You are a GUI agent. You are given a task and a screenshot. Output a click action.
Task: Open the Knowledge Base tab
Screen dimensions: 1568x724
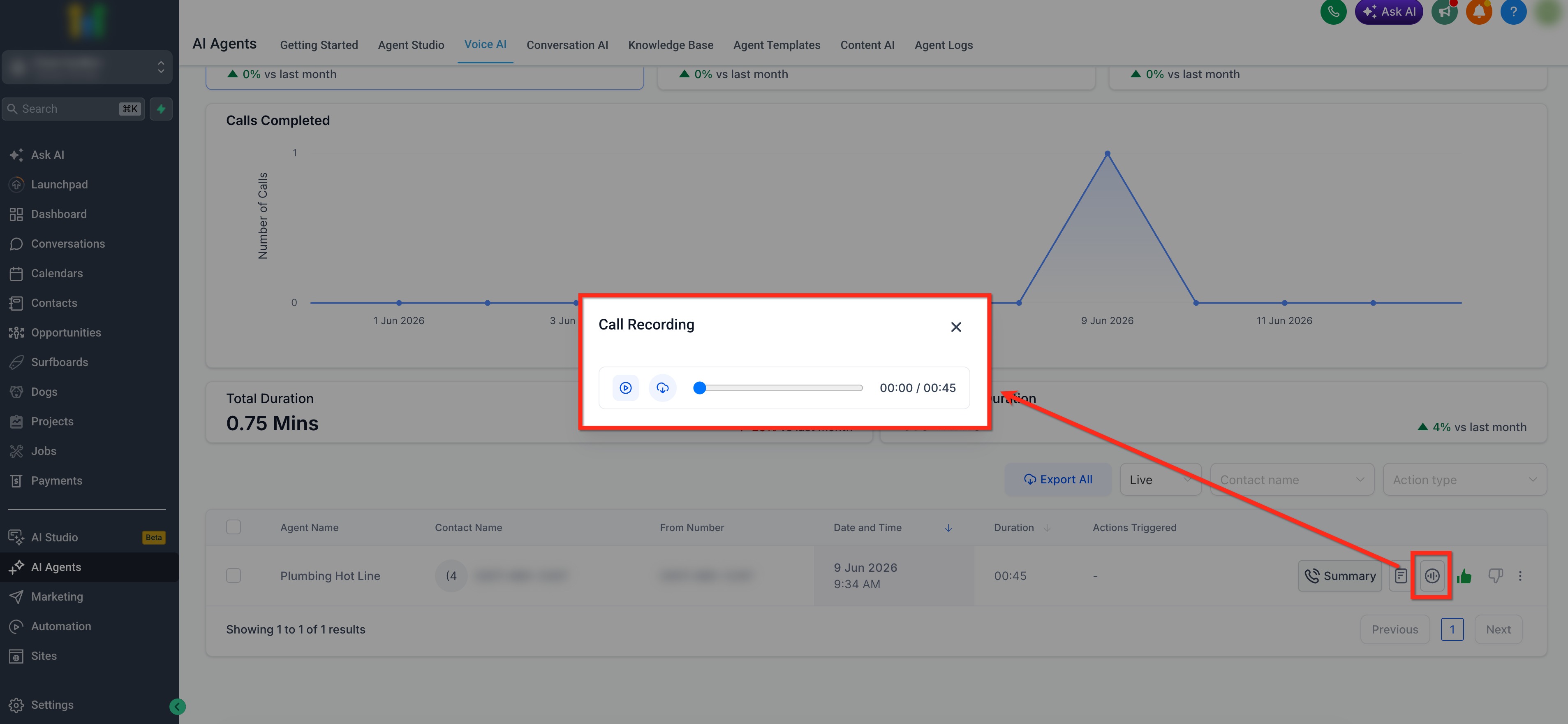pos(670,45)
